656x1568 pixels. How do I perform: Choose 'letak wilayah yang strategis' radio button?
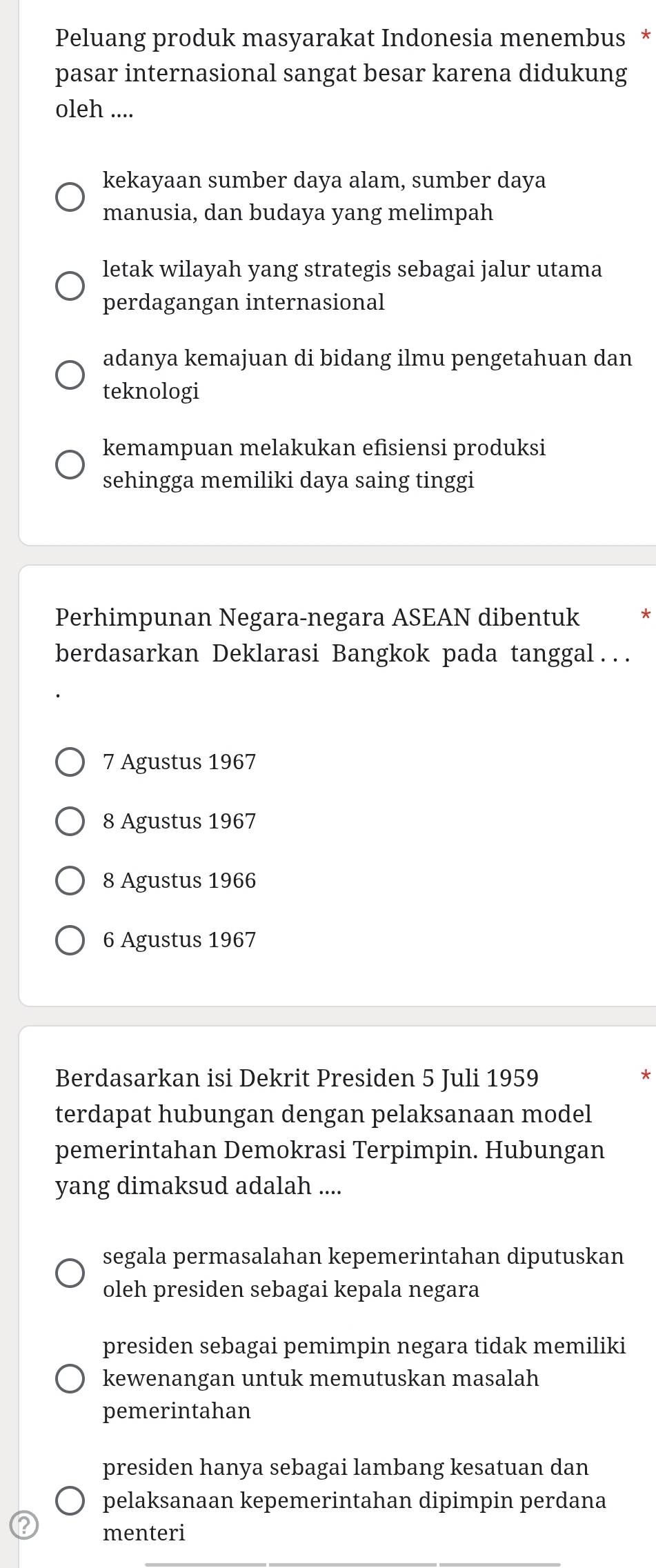70,286
